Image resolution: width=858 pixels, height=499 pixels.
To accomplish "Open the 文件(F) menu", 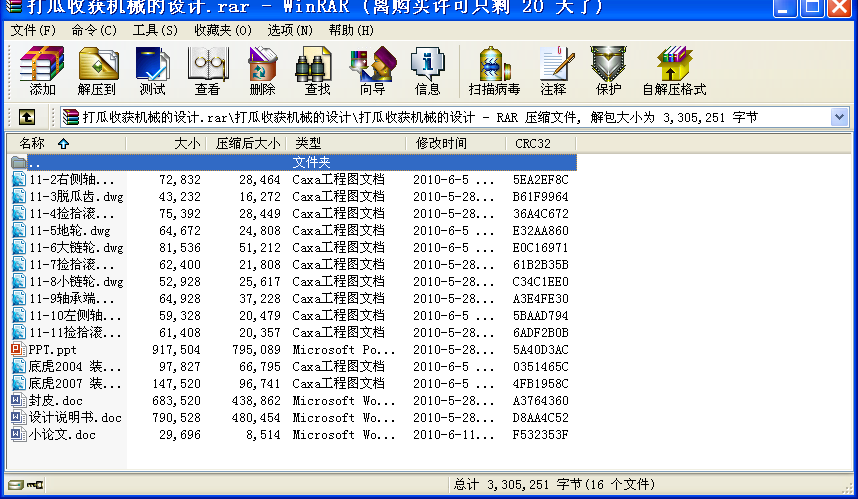I will coord(33,30).
